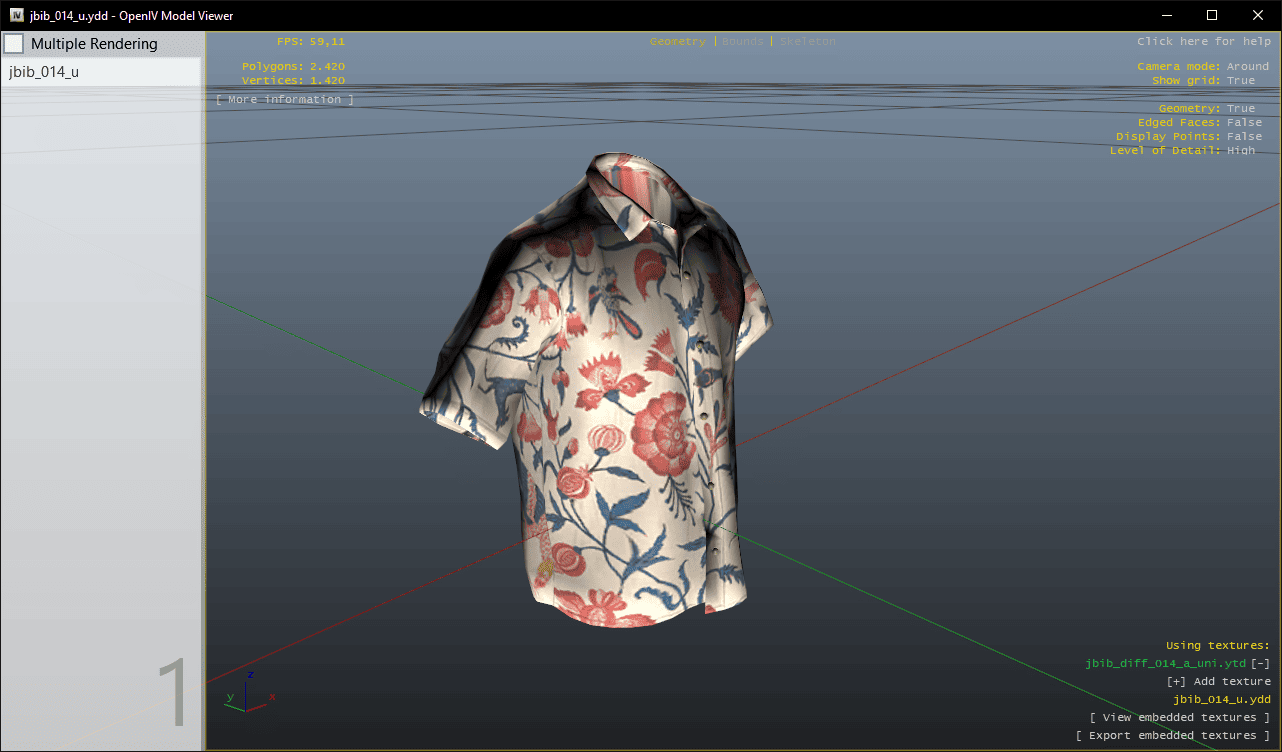Image resolution: width=1282 pixels, height=752 pixels.
Task: Click the XYZ axis orientation gizmo
Action: pyautogui.click(x=247, y=694)
